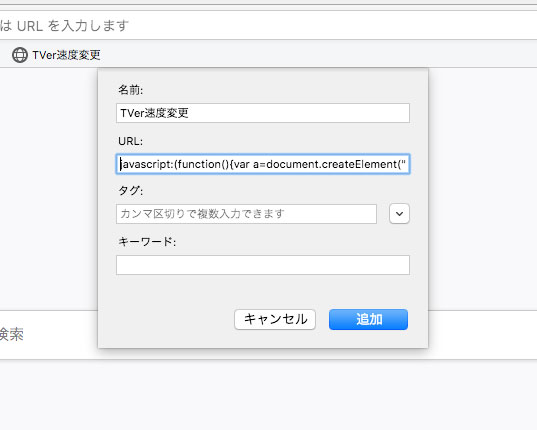Click the 検索 search box on the page

(x=48, y=334)
